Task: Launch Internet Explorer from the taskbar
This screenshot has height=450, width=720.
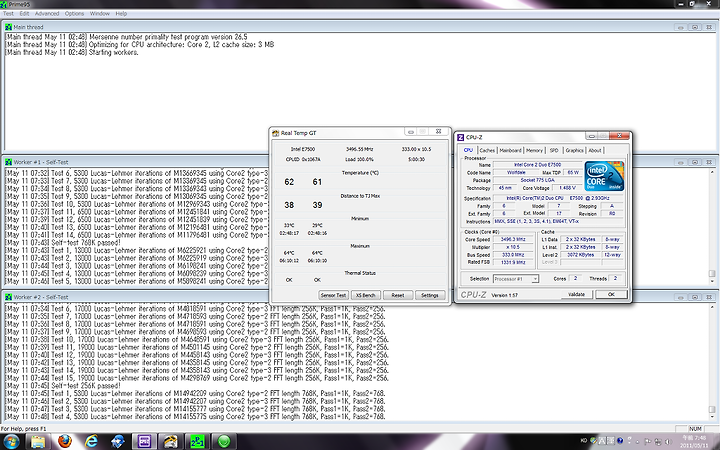Action: [x=91, y=442]
